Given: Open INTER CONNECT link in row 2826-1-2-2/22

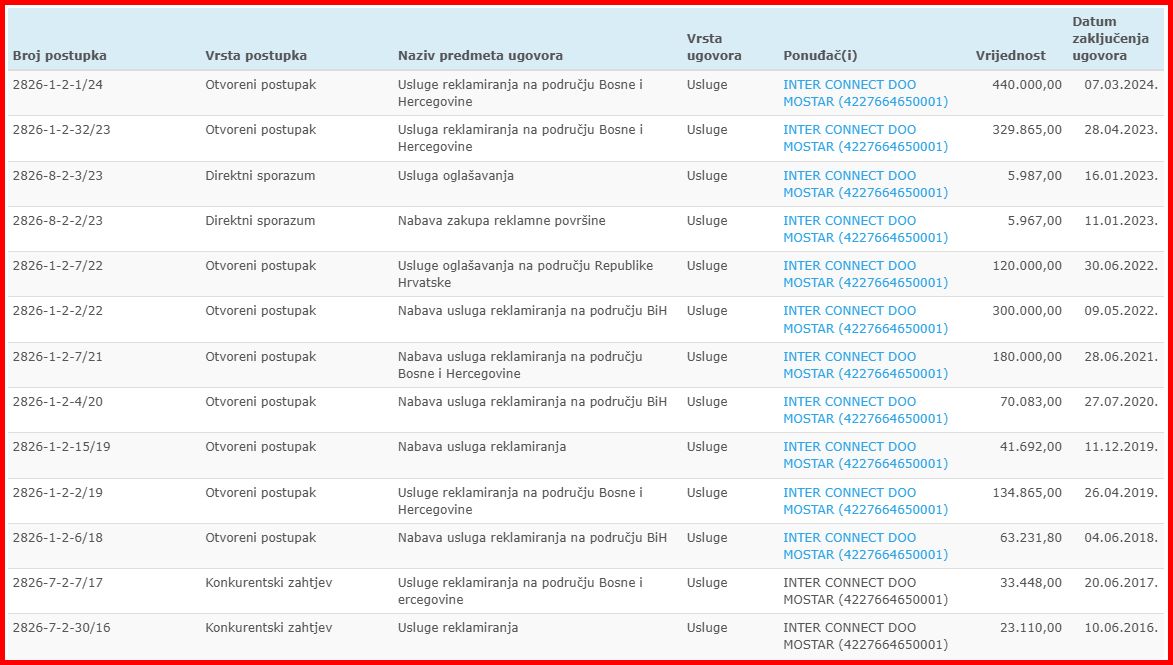Looking at the screenshot, I should click(x=866, y=319).
